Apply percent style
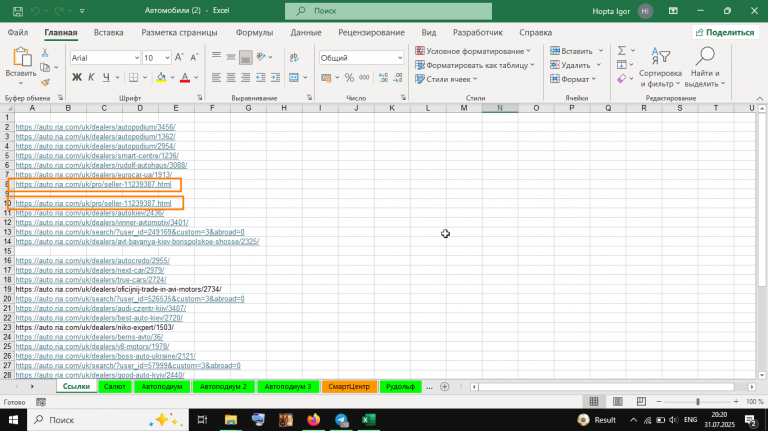The height and width of the screenshot is (431, 768). pyautogui.click(x=349, y=77)
